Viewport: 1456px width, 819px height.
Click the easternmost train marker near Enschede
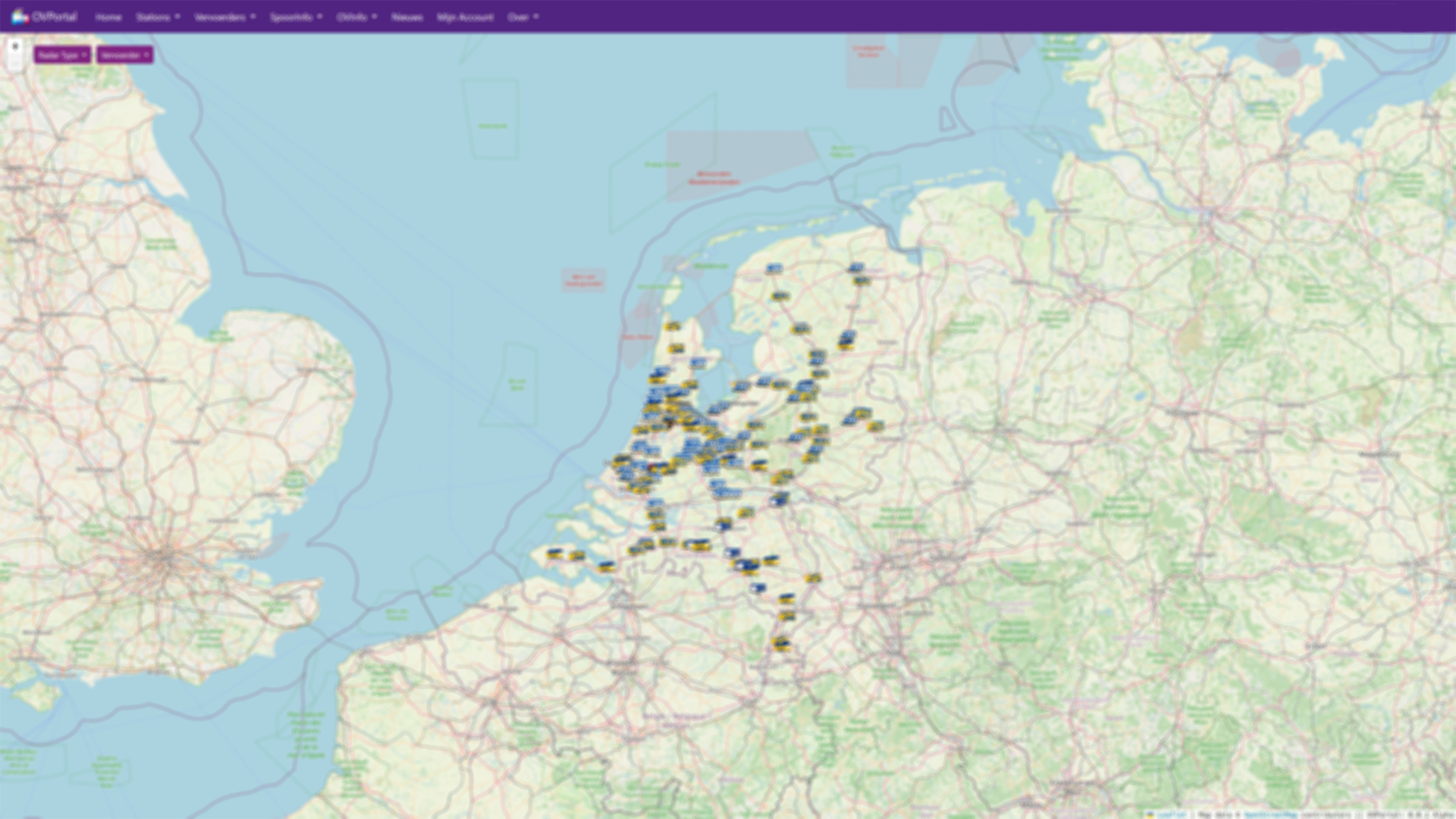click(x=876, y=426)
